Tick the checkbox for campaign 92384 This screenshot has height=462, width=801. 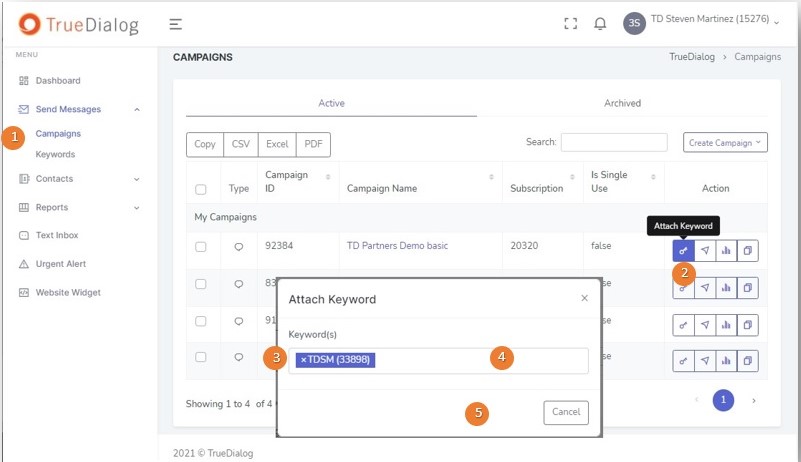(x=201, y=246)
